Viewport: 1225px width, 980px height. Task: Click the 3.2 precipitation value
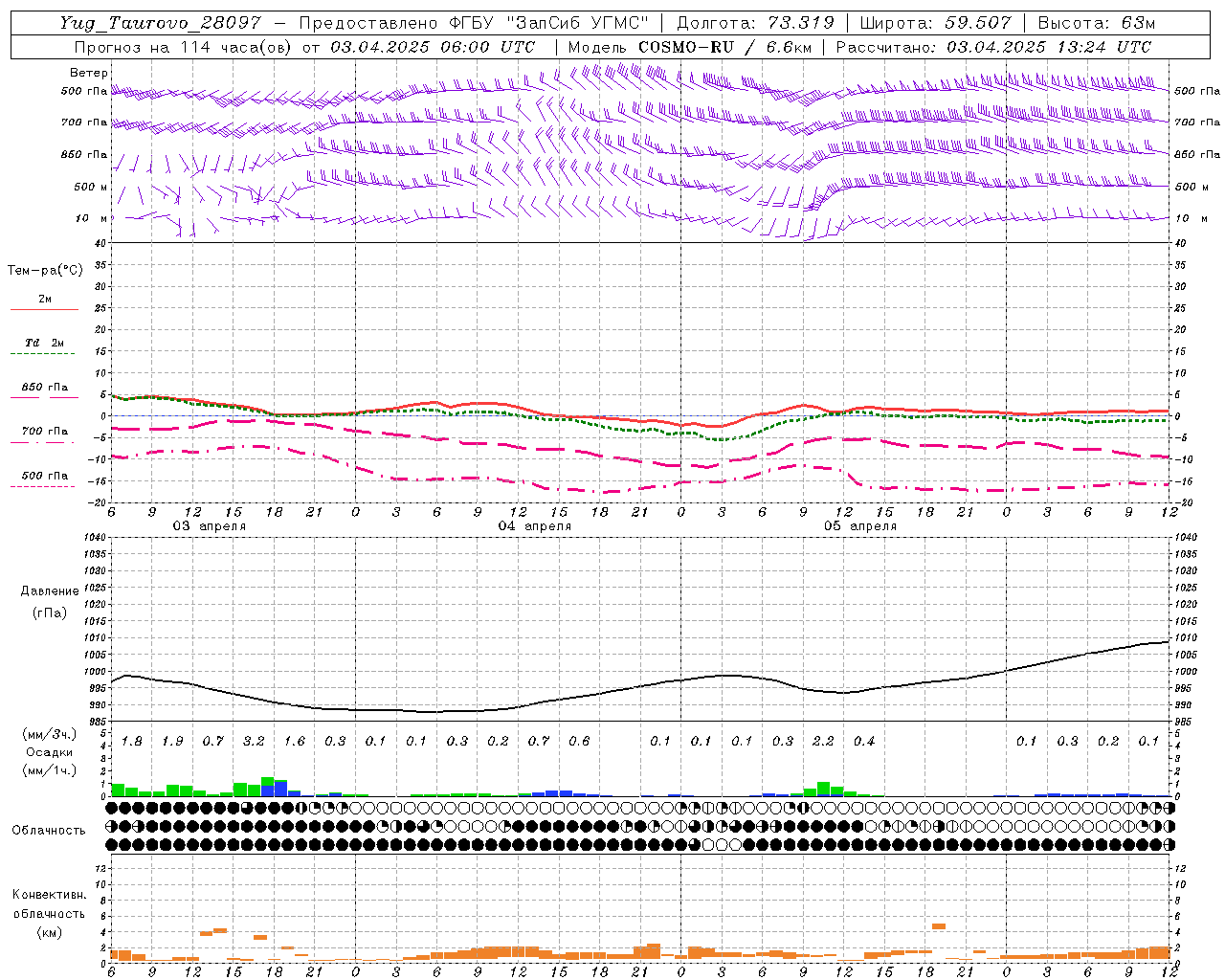point(254,741)
